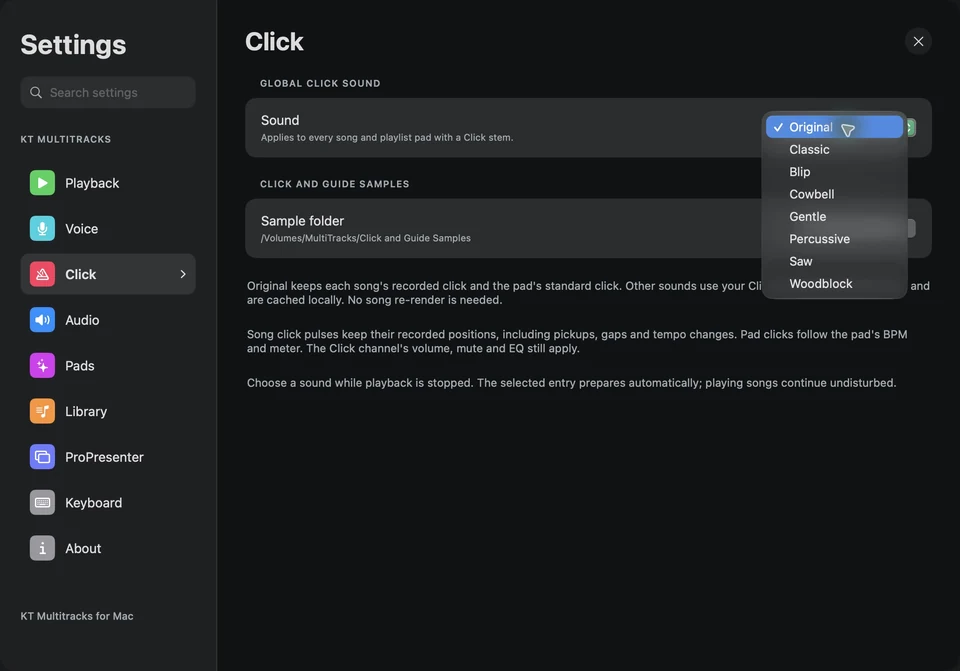This screenshot has height=671, width=960.
Task: Click the Global Click Sound heading
Action: (320, 83)
